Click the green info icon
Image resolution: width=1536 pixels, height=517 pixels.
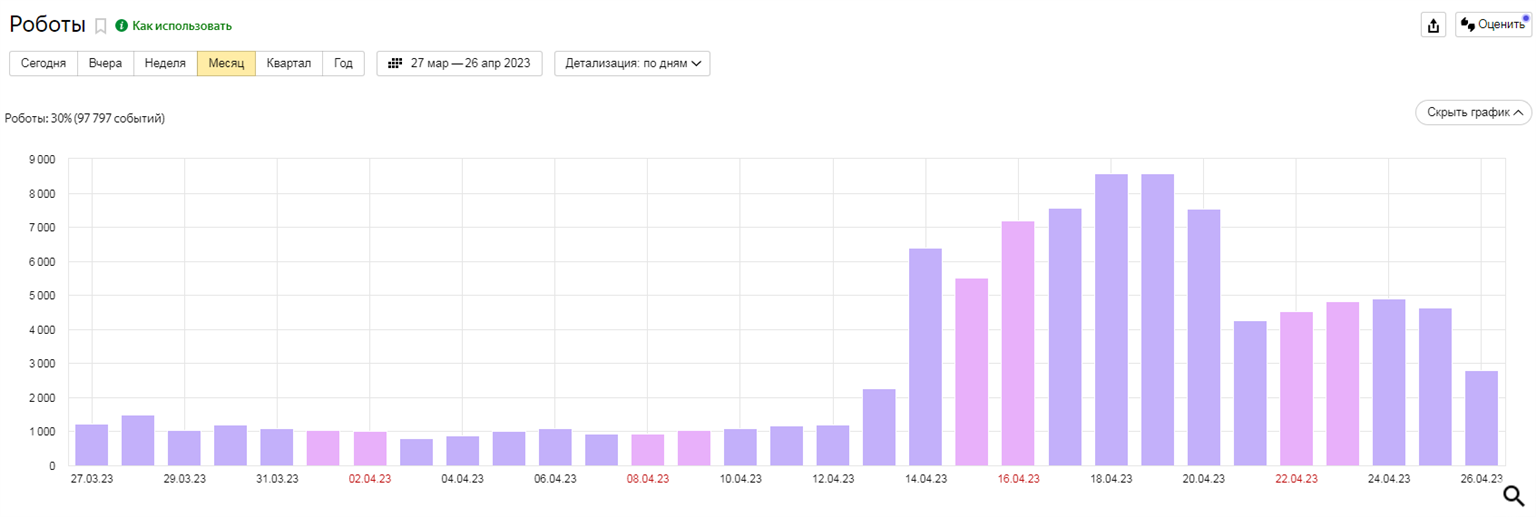click(x=122, y=26)
